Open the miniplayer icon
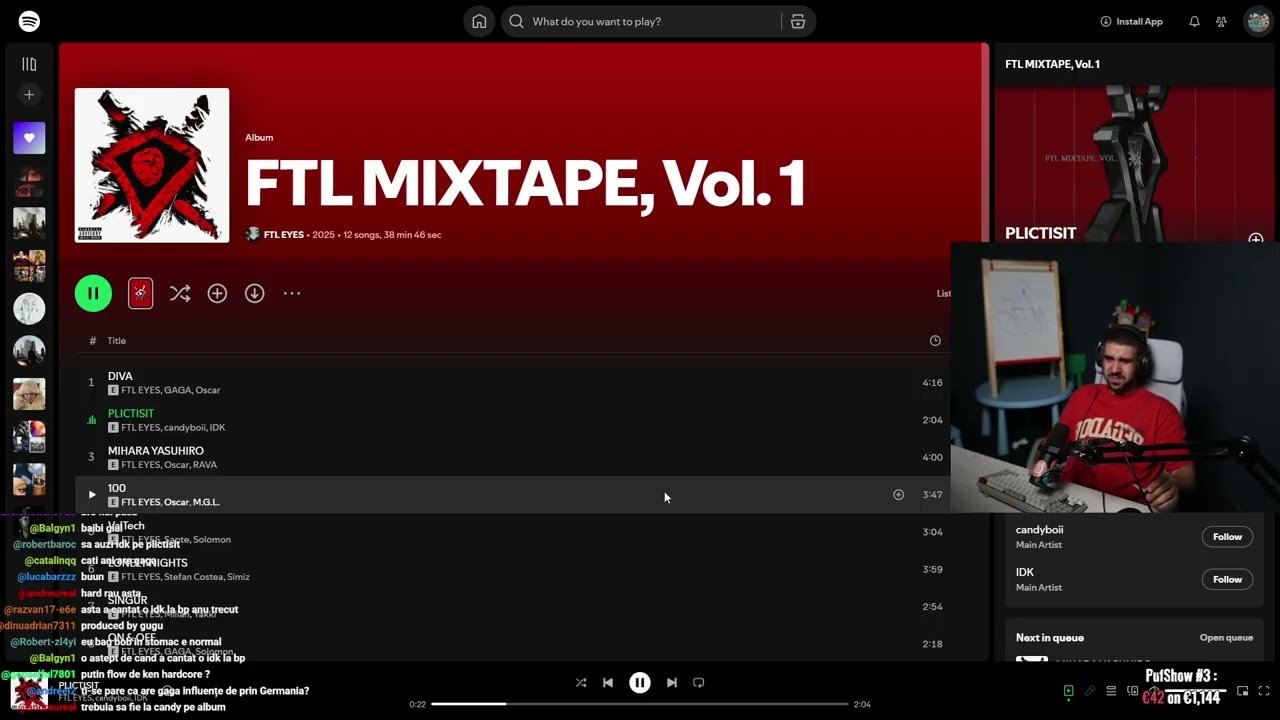Viewport: 1280px width, 720px height. [x=1242, y=691]
